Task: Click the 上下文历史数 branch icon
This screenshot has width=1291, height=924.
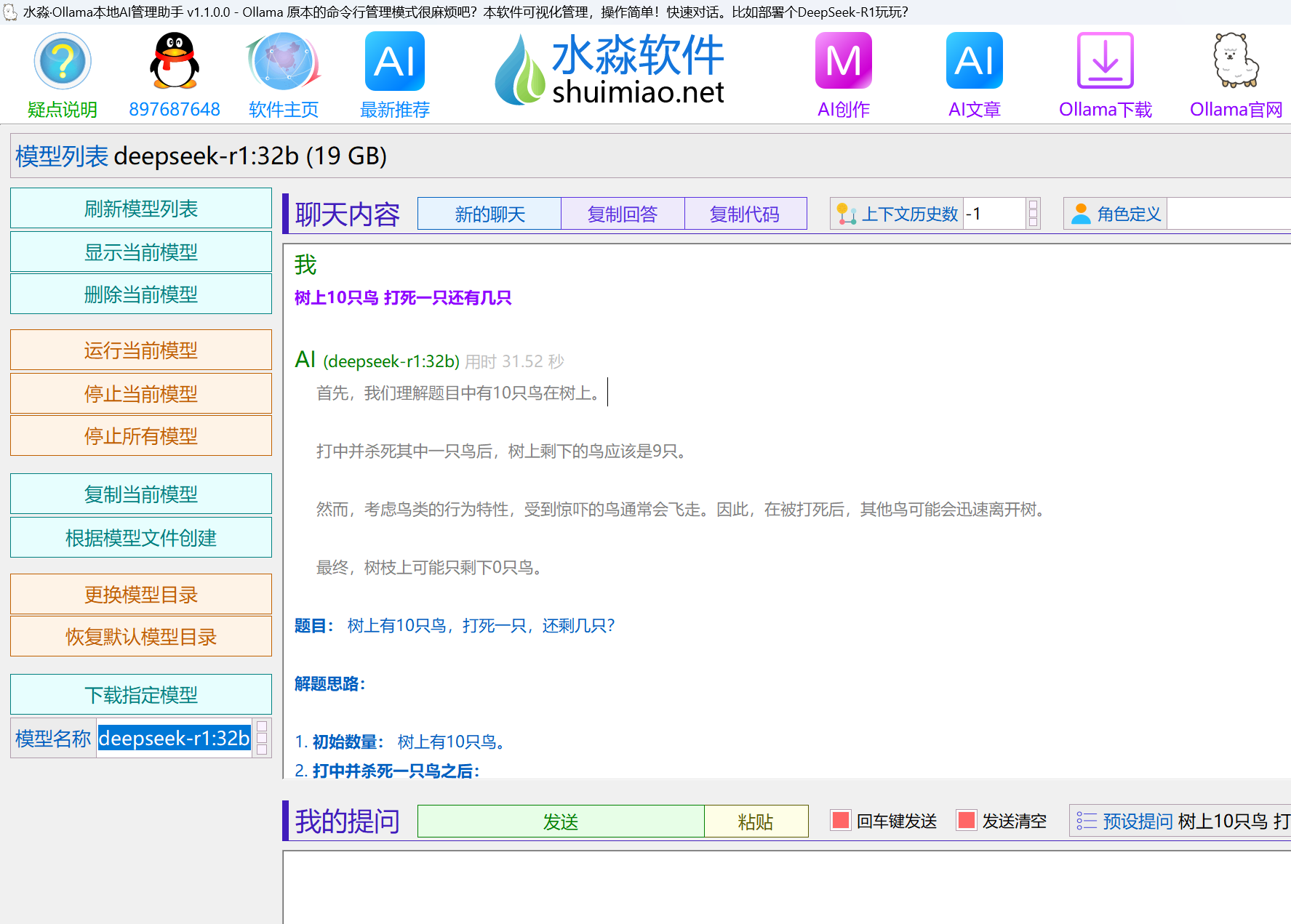Action: 847,214
